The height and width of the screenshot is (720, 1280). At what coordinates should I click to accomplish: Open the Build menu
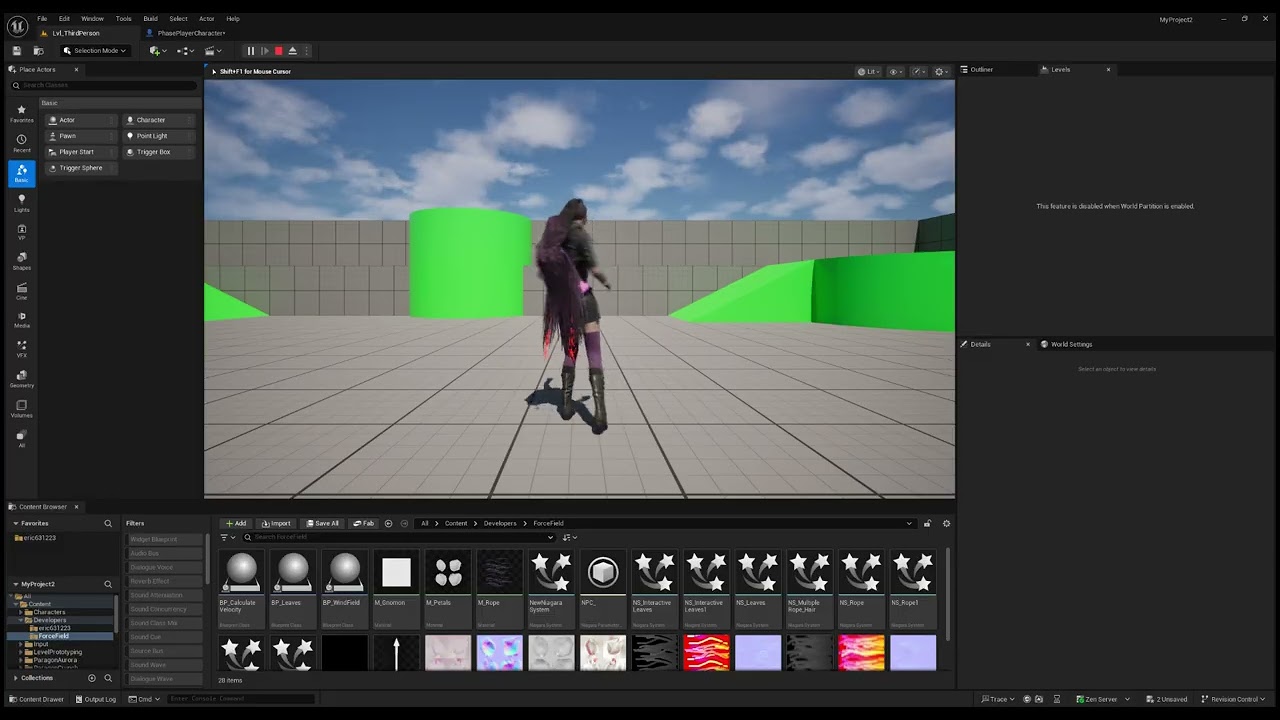pyautogui.click(x=150, y=19)
